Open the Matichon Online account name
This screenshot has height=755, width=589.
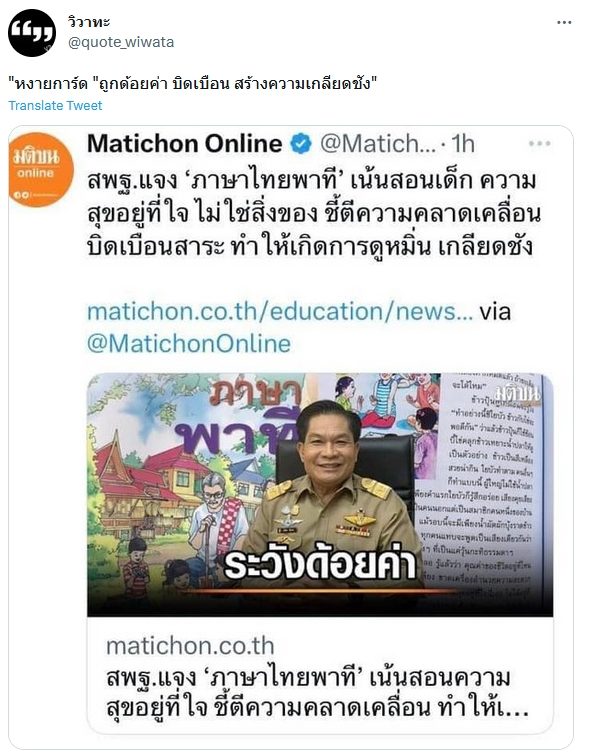coord(184,144)
